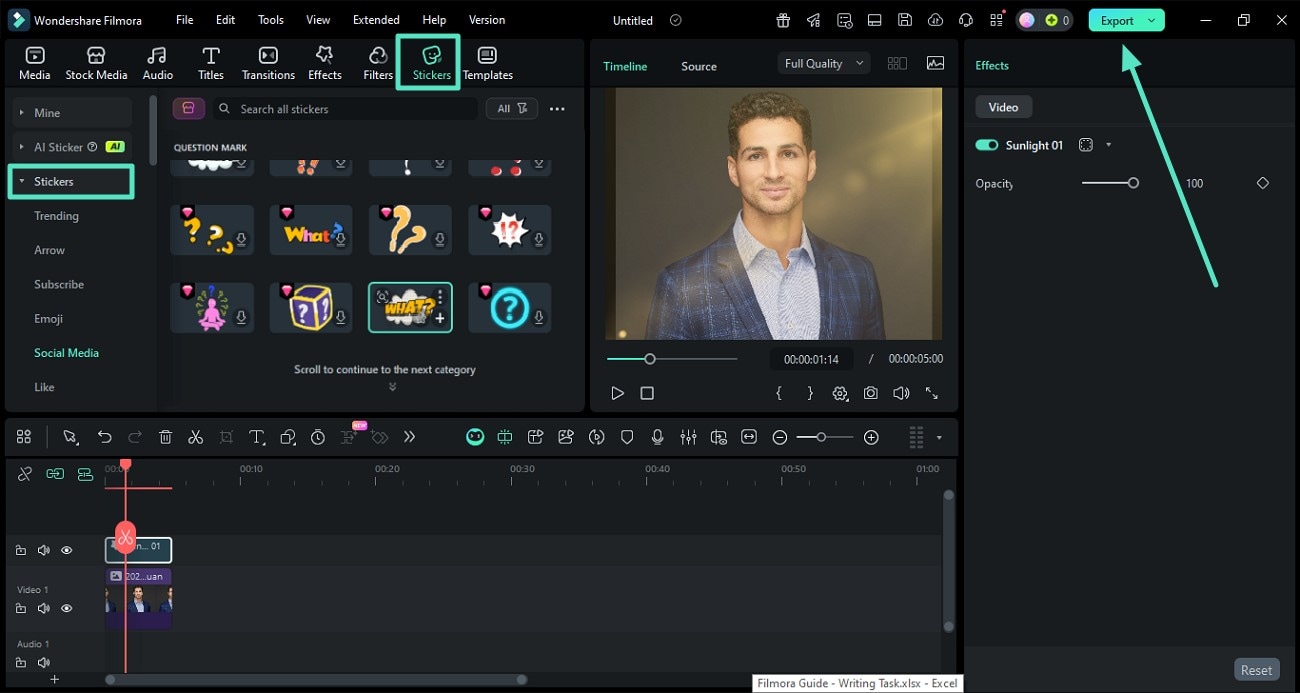Mute the Audio 1 track
The width and height of the screenshot is (1300, 693).
(44, 662)
